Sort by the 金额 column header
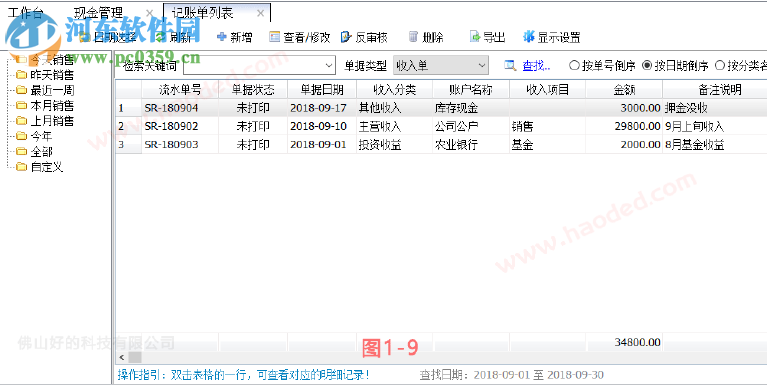The width and height of the screenshot is (767, 387). 625,90
